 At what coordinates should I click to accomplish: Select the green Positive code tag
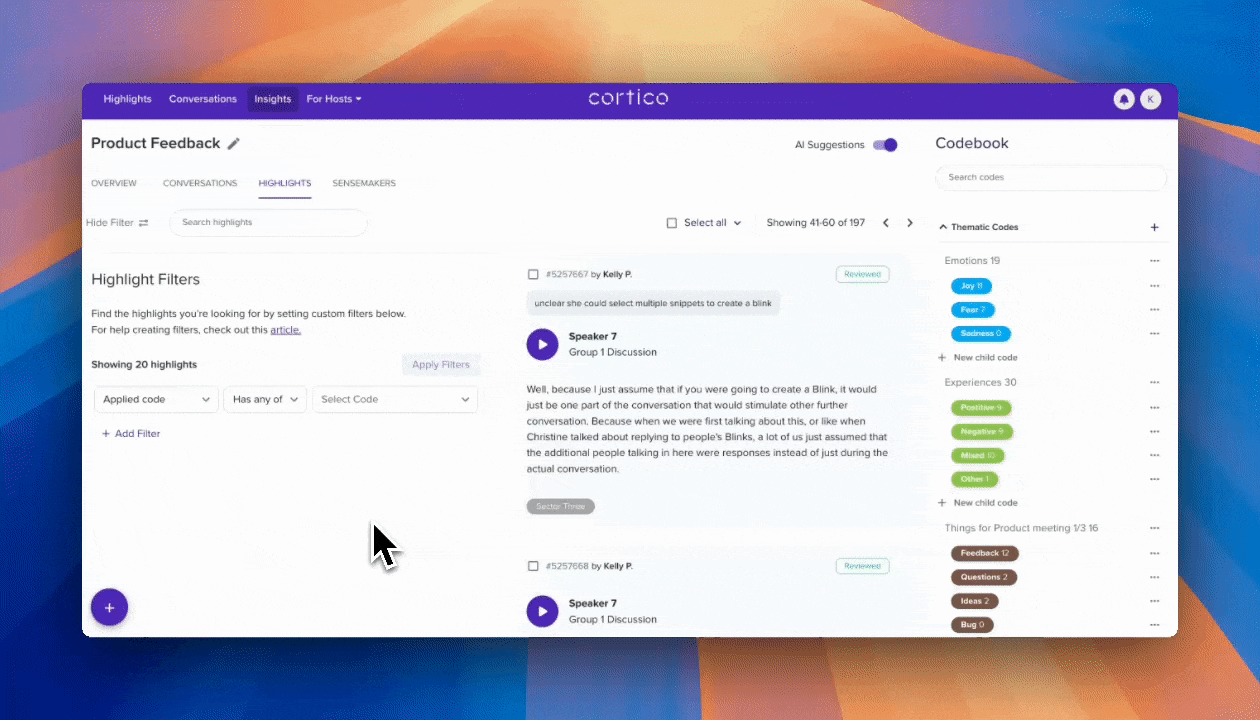click(x=981, y=408)
